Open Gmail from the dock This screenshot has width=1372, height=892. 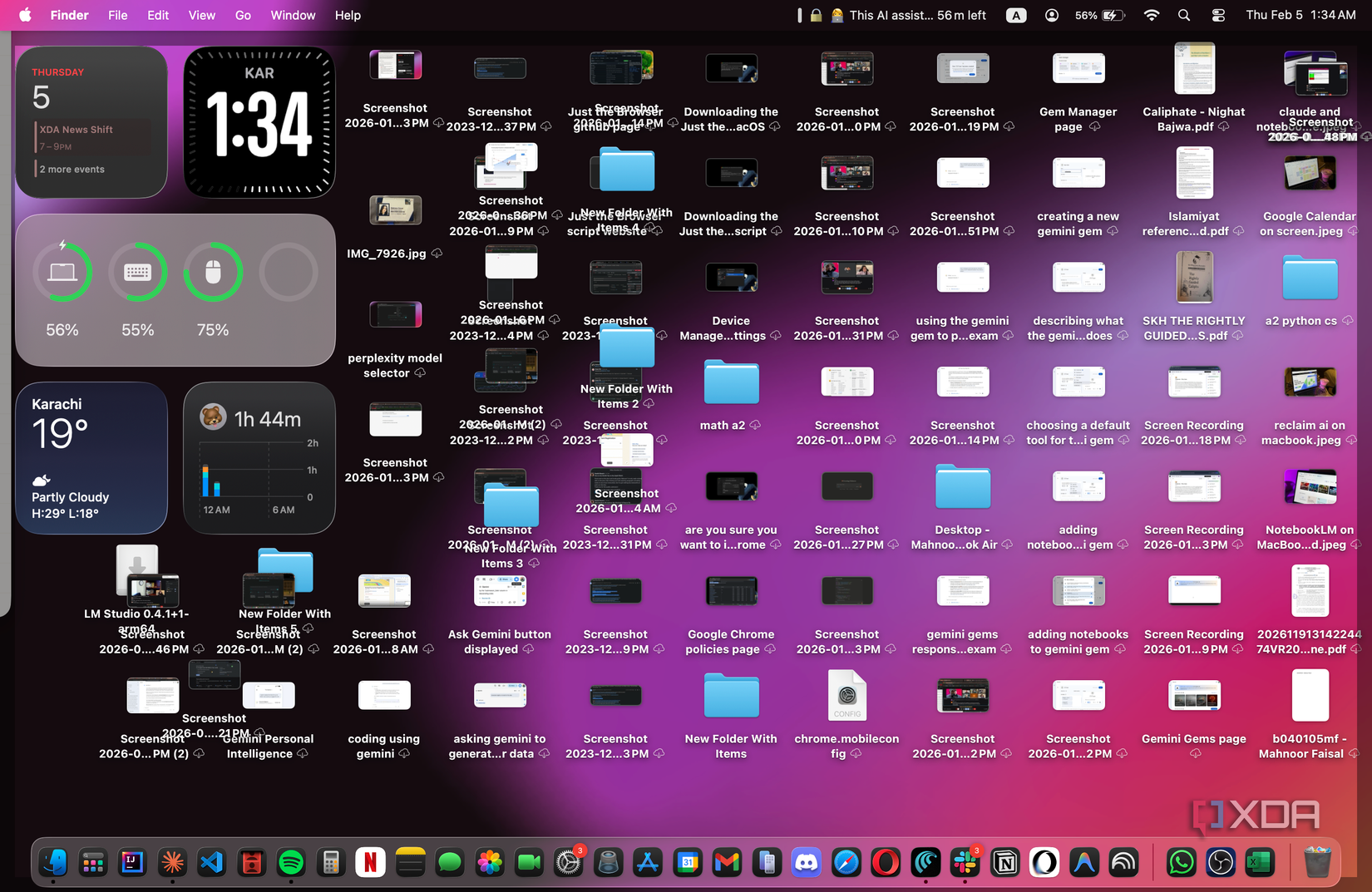tap(728, 863)
